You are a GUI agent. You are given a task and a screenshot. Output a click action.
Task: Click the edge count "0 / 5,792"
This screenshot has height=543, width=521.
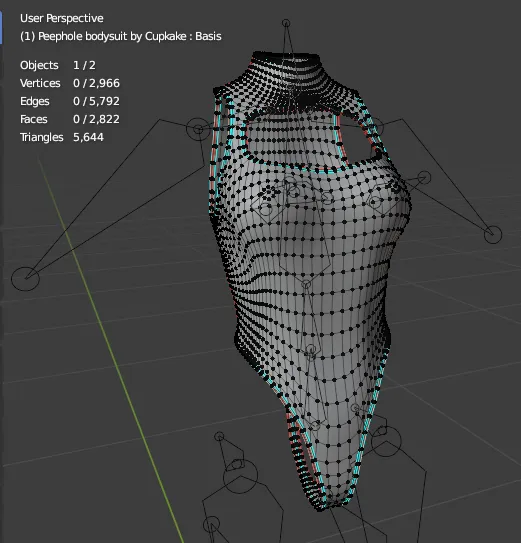click(x=96, y=101)
